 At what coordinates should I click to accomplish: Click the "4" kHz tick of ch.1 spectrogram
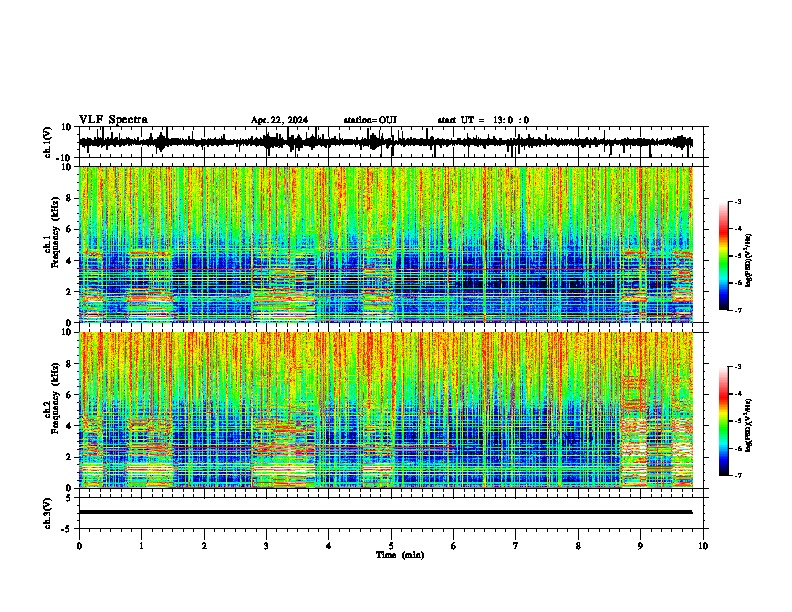tap(69, 261)
